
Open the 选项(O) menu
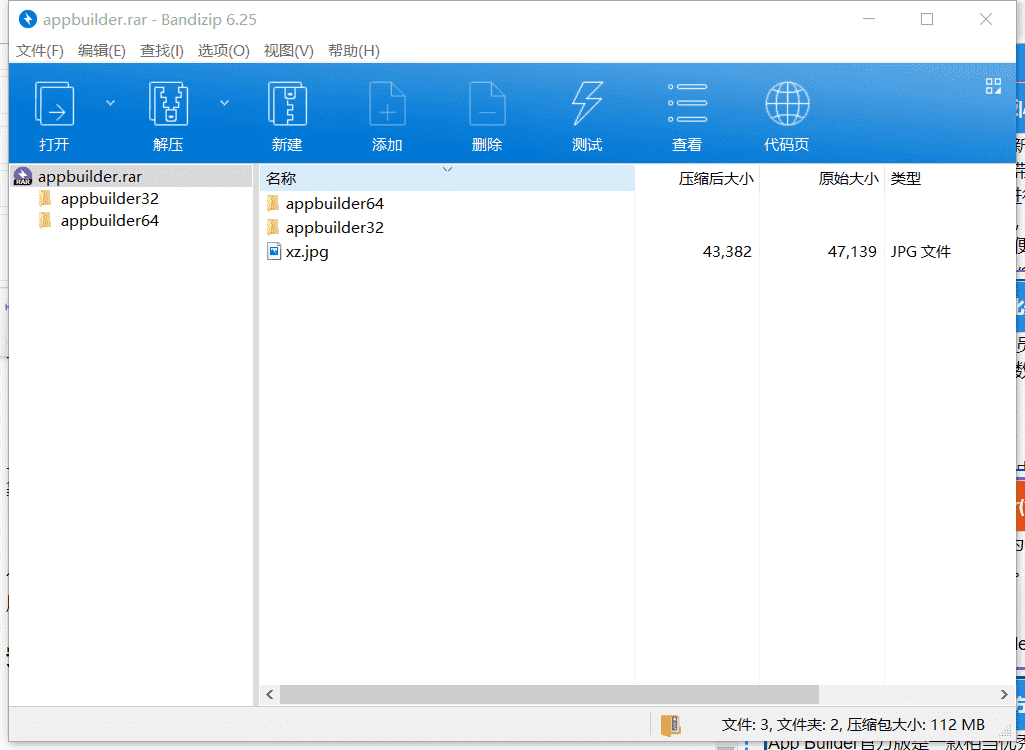224,51
